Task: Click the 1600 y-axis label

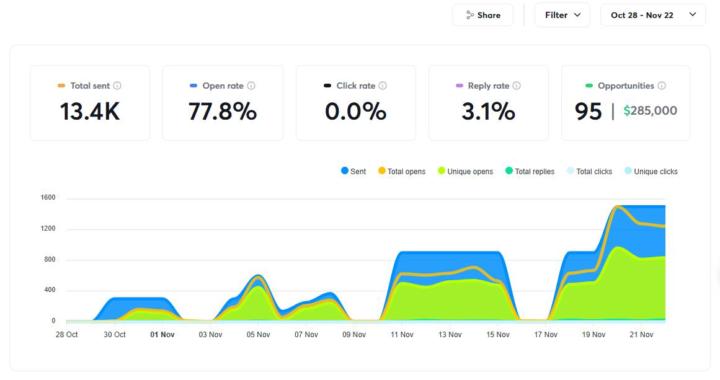Action: 48,197
